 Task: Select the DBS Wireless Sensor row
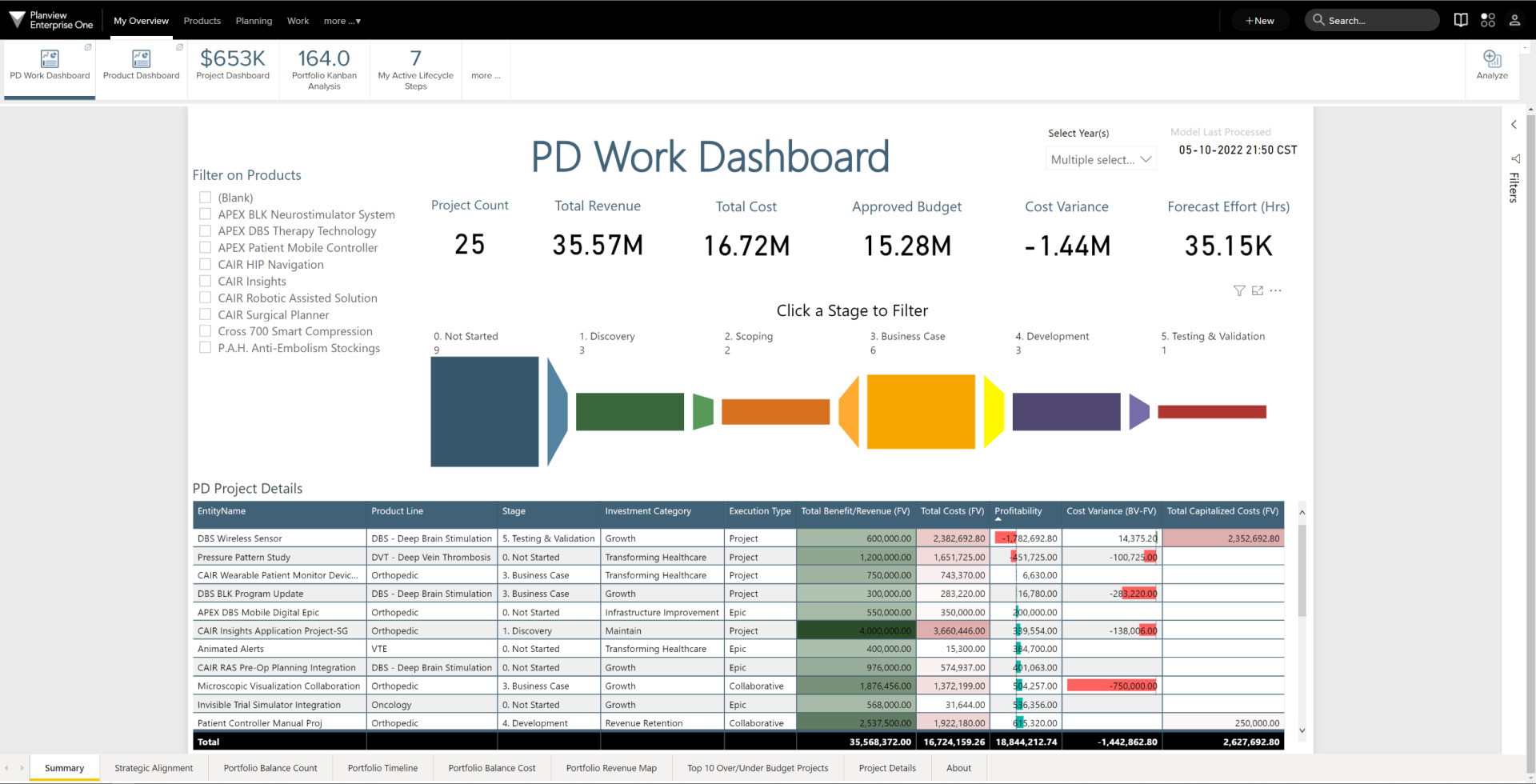coord(738,538)
